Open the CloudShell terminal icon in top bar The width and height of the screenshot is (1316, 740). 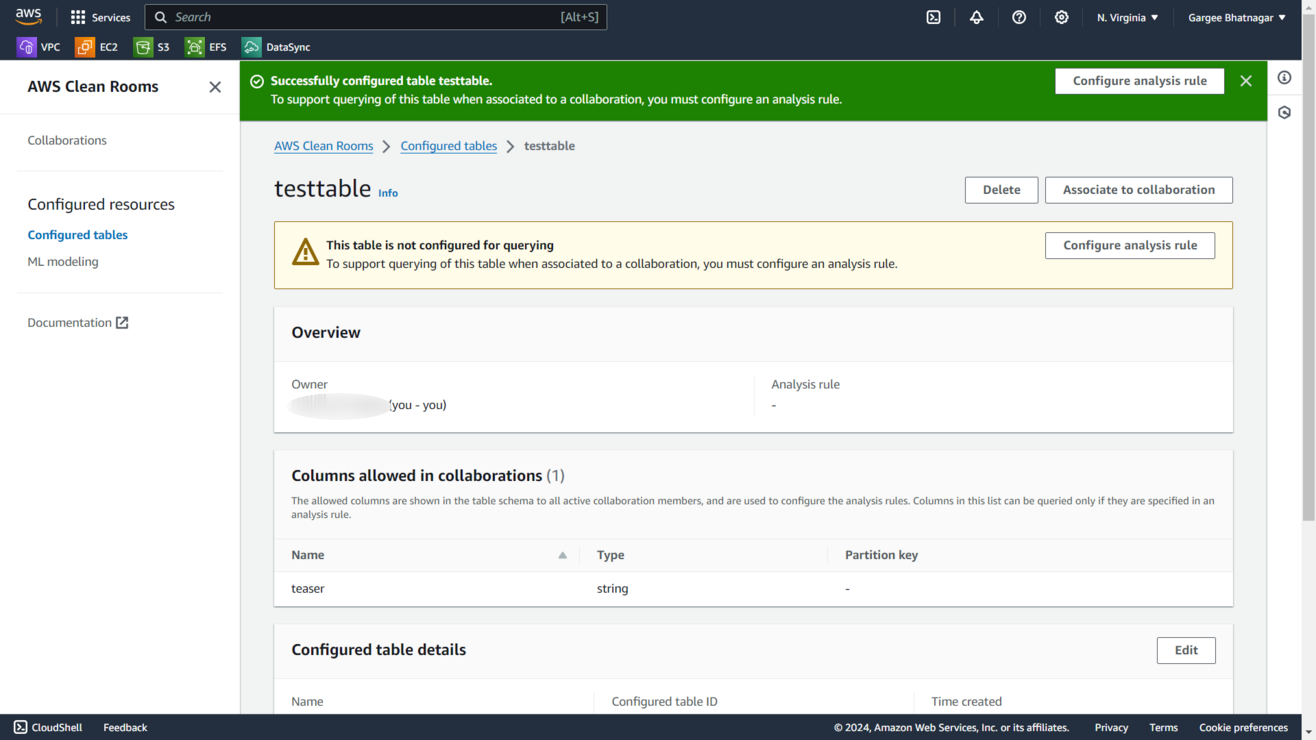(933, 17)
